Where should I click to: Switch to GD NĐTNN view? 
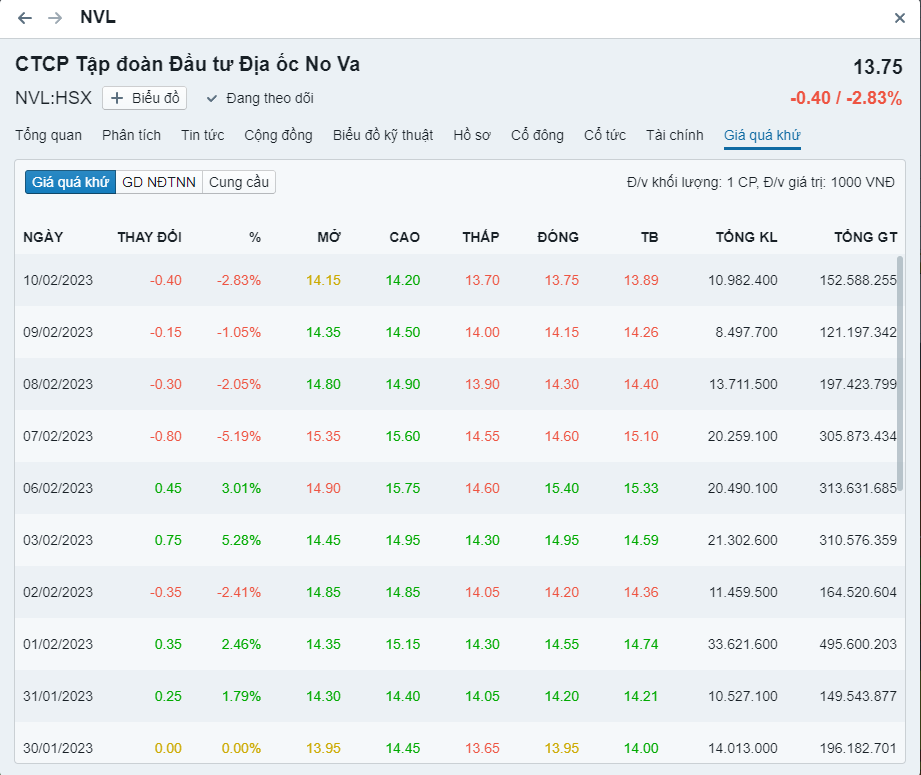[159, 182]
